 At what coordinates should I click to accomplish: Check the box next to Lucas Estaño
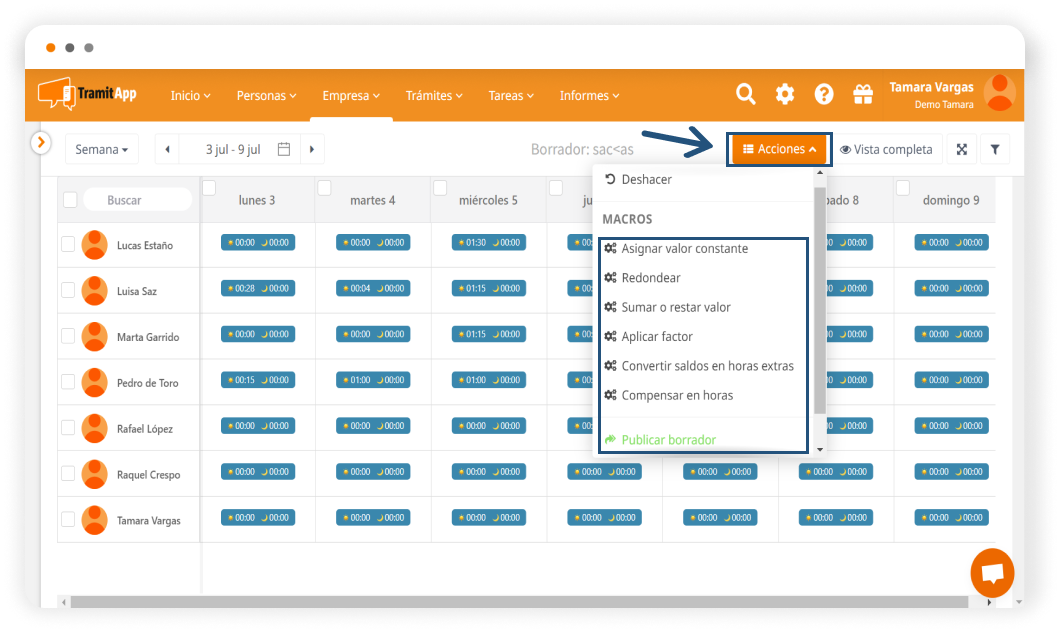click(68, 244)
